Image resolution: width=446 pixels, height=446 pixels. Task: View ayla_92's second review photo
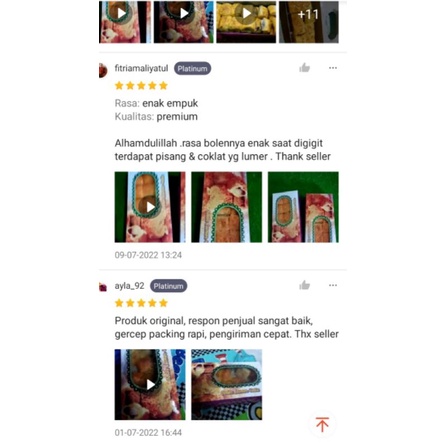[x=227, y=384]
